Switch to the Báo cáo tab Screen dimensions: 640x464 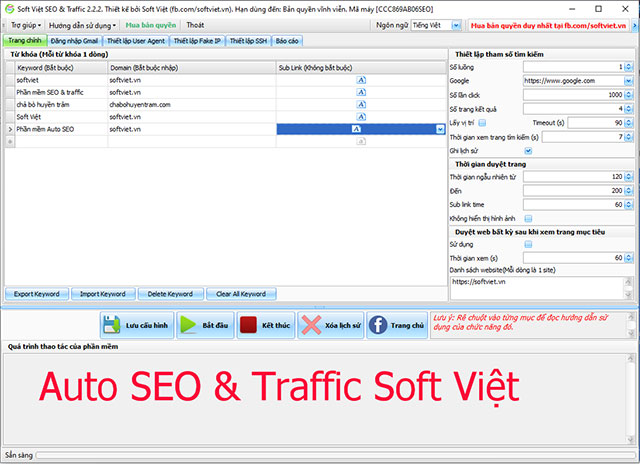pyautogui.click(x=287, y=41)
